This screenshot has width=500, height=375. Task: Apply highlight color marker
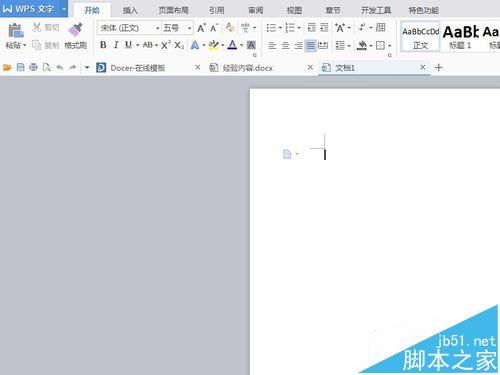tap(213, 45)
